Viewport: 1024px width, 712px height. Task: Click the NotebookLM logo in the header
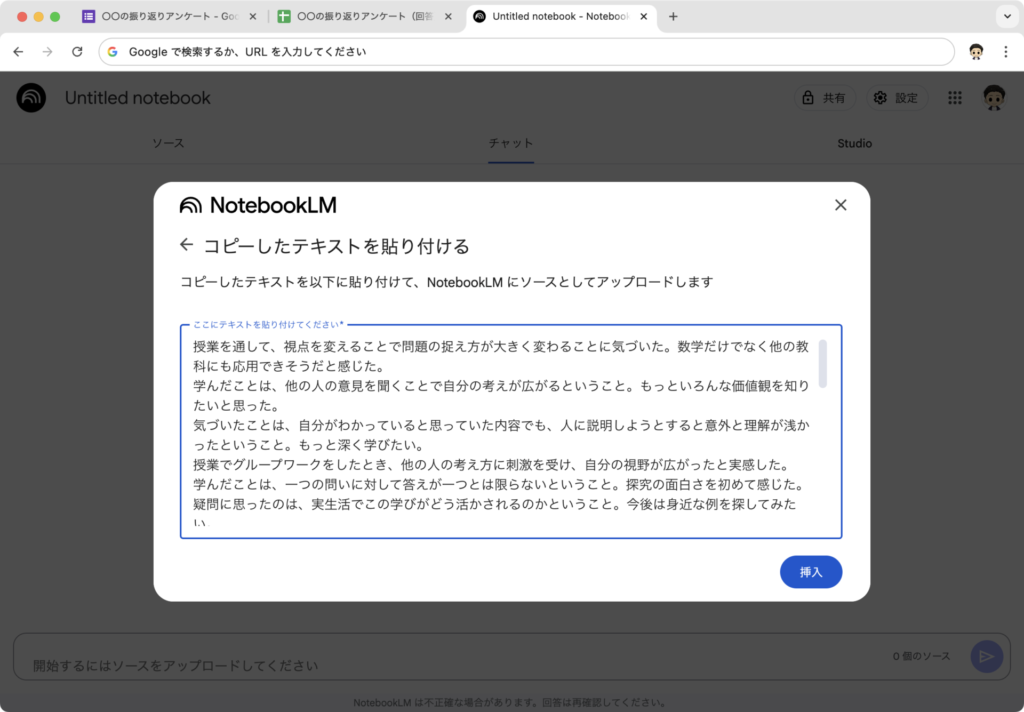(31, 98)
